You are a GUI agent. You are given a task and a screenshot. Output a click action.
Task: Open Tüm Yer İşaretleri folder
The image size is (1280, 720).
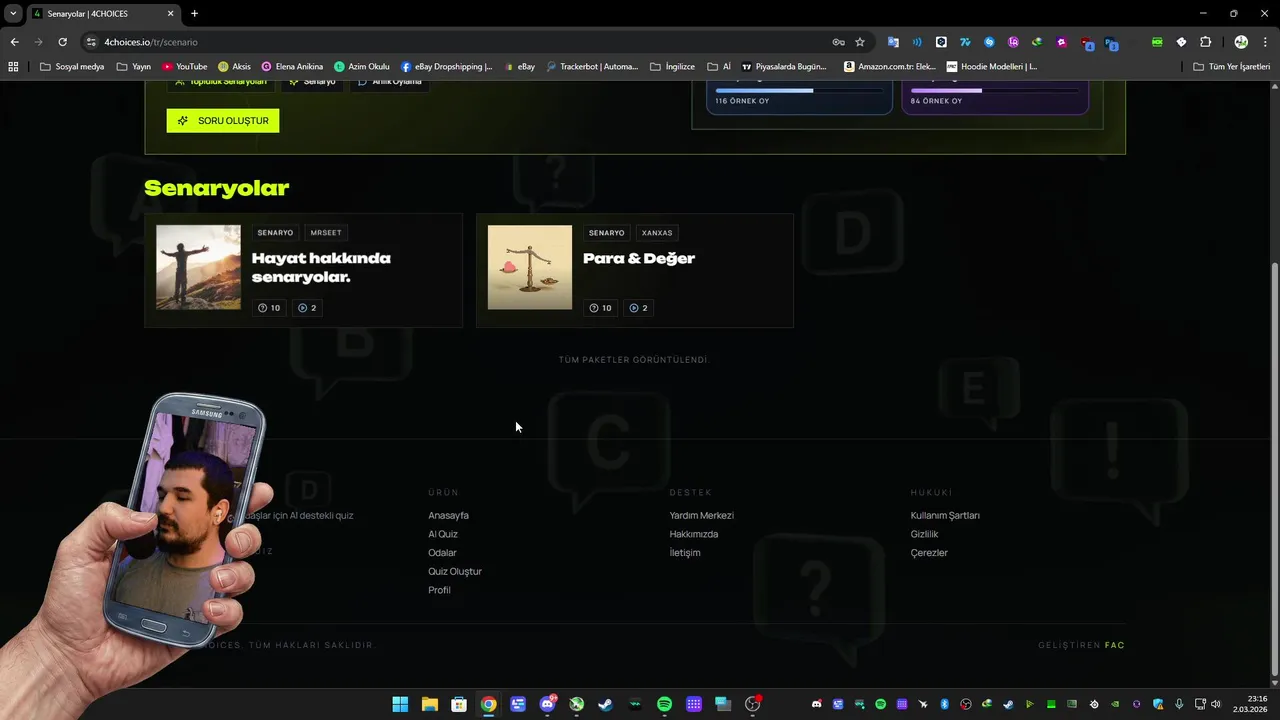pos(1231,67)
